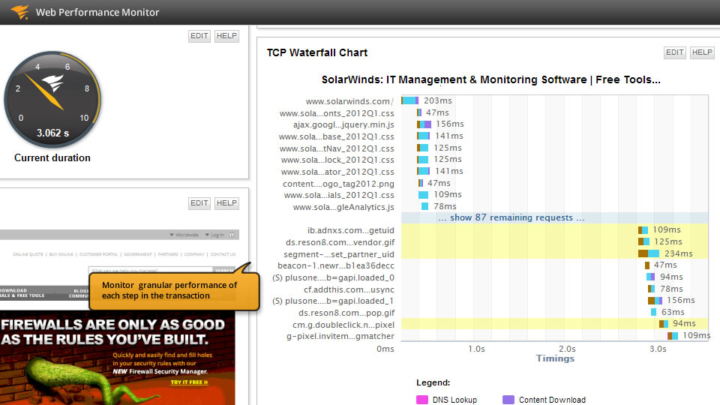This screenshot has width=720, height=405.
Task: Select the cf.addthis.com...usync request
Action: tap(349, 289)
